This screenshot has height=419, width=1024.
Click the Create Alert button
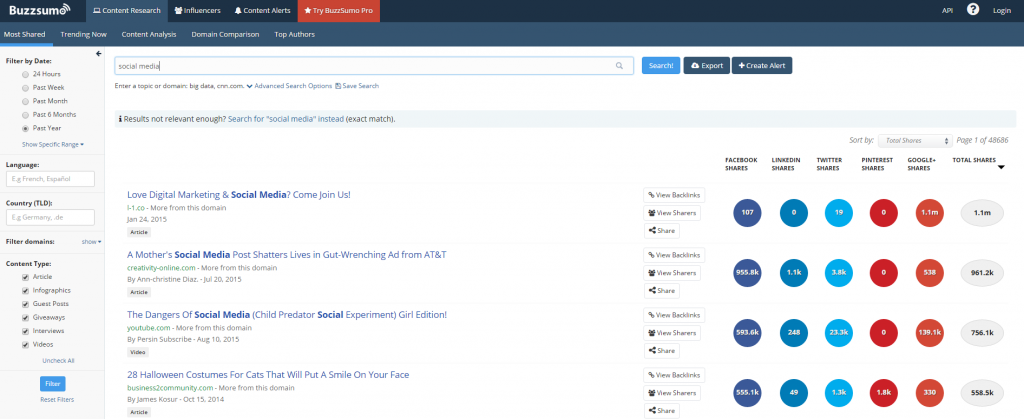tap(762, 66)
